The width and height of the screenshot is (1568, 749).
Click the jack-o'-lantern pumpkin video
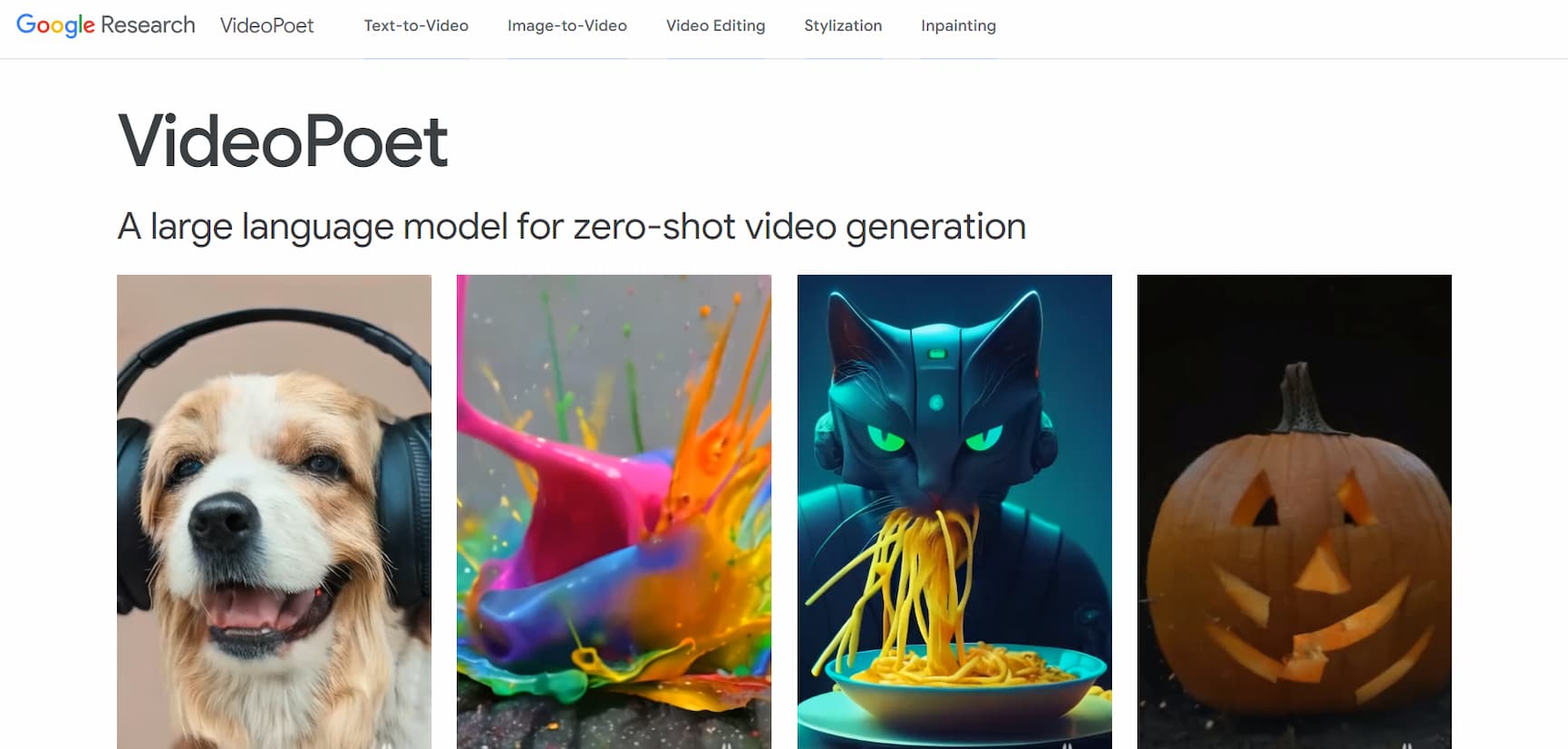[1294, 511]
